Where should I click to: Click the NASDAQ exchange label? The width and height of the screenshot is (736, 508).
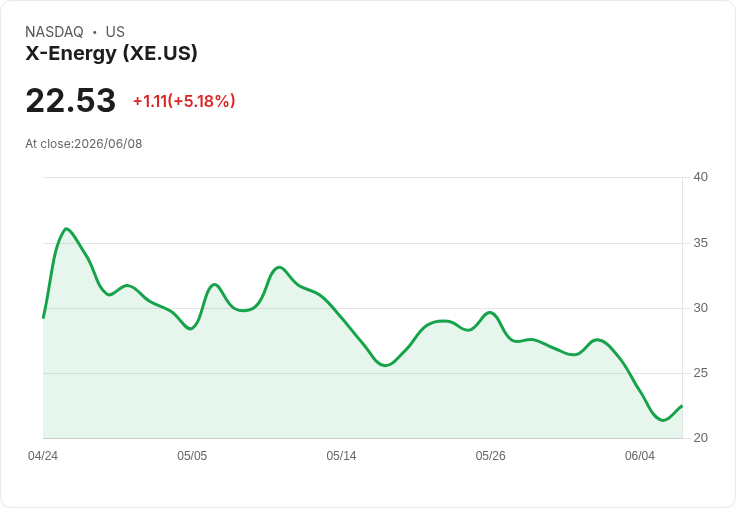point(54,32)
